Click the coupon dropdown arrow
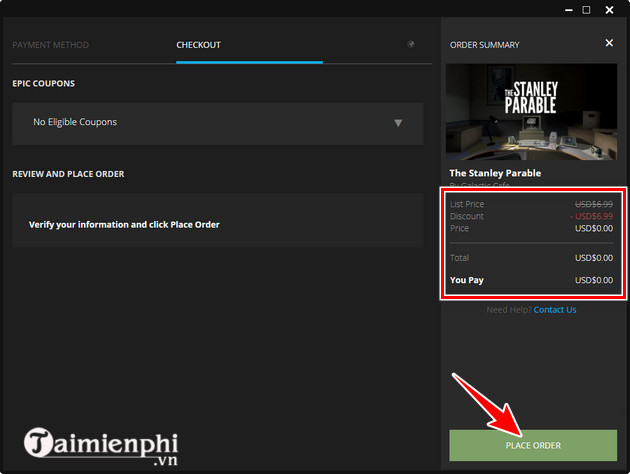The width and height of the screenshot is (630, 474). (398, 123)
